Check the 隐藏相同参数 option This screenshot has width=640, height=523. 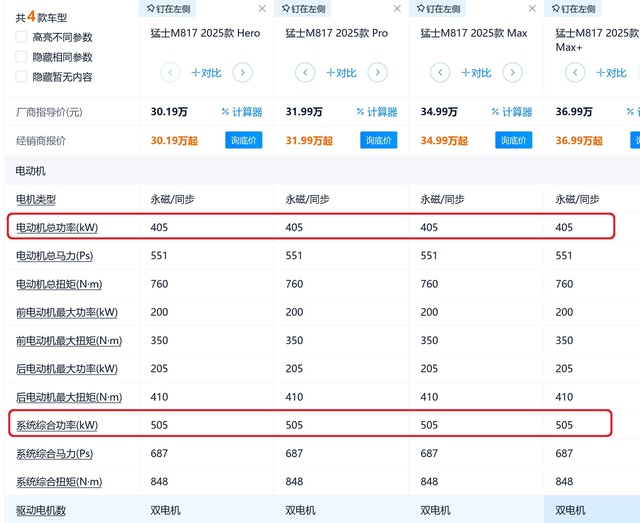tap(21, 56)
